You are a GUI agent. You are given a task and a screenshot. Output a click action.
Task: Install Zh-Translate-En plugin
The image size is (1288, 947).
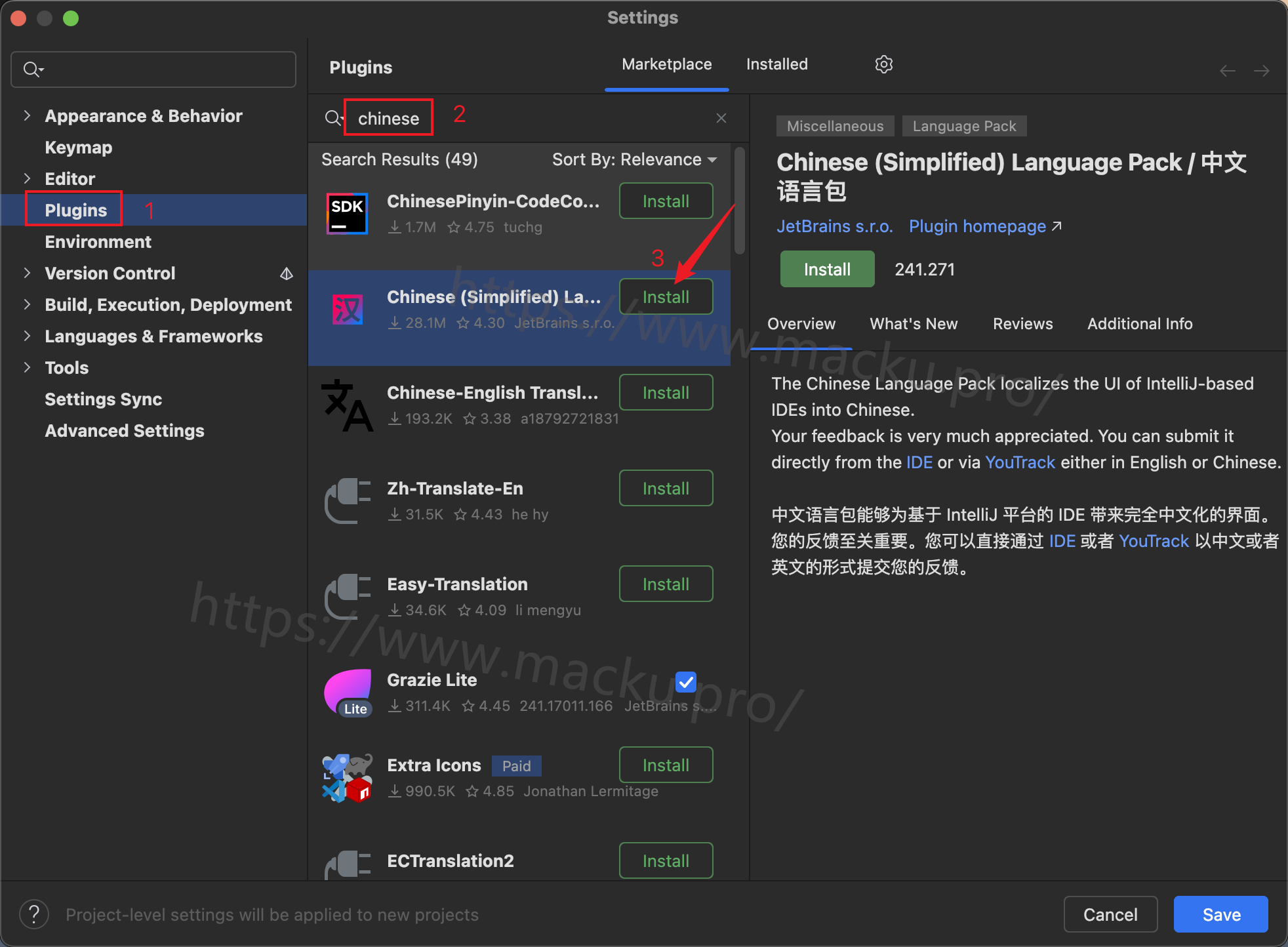point(666,488)
